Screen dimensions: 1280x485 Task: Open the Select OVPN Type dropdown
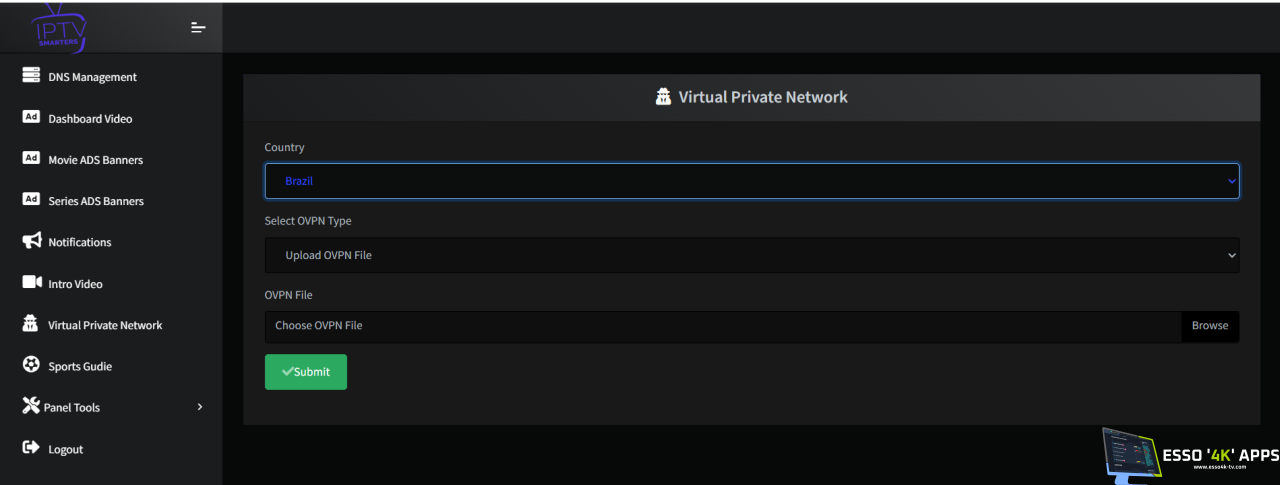click(751, 255)
